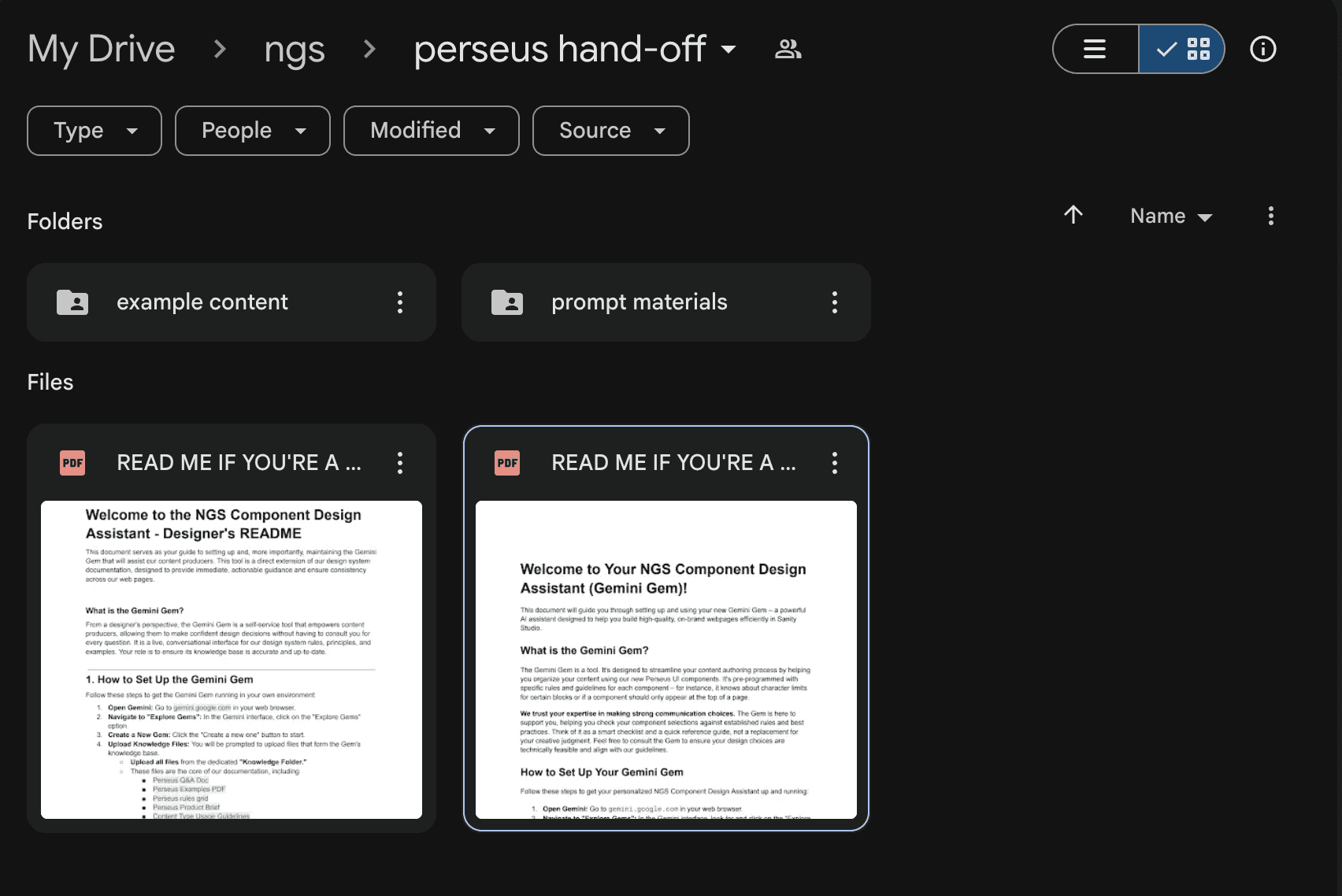Open more actions for Designer's README PDF

tap(400, 463)
